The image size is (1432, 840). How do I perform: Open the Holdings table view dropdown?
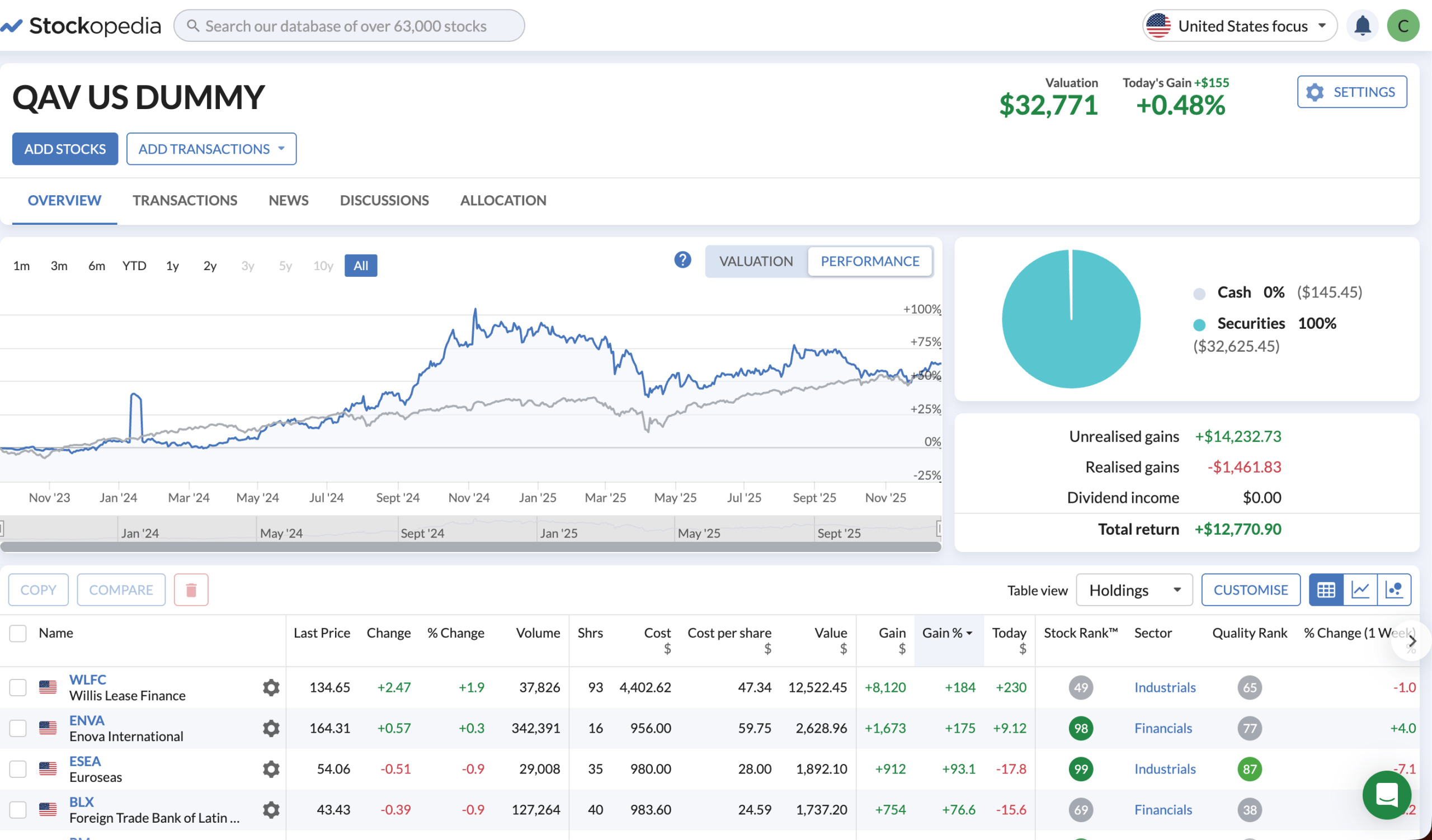coord(1134,589)
